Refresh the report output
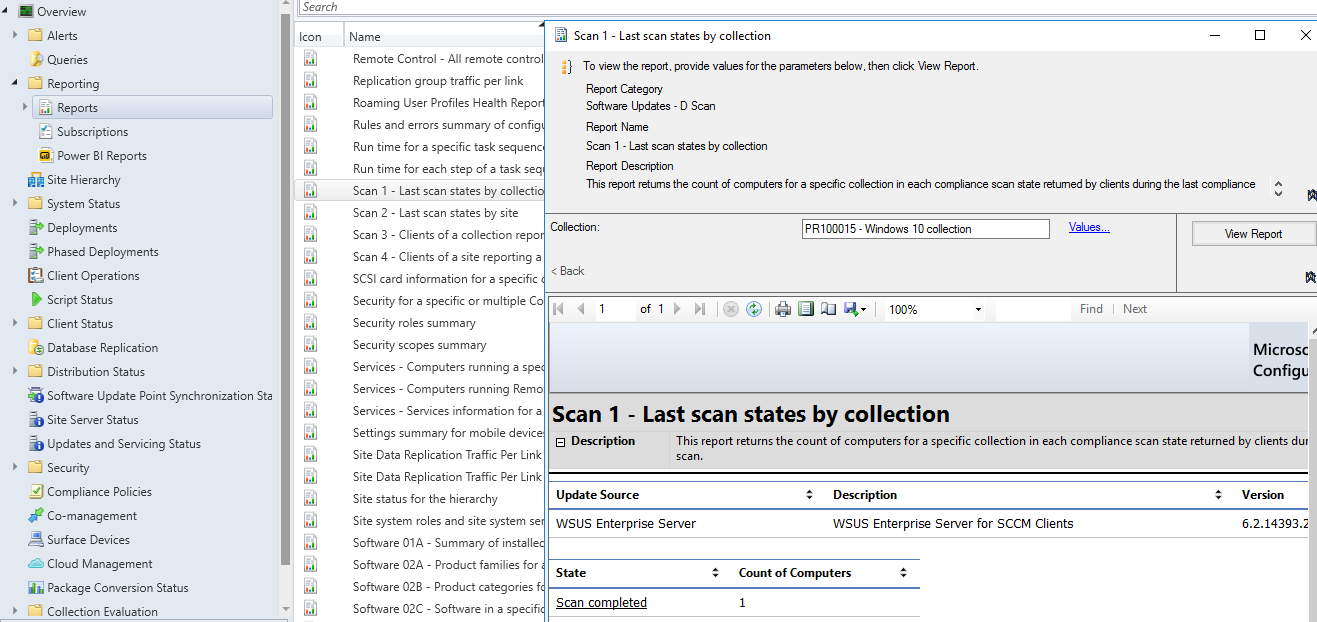 pos(754,309)
